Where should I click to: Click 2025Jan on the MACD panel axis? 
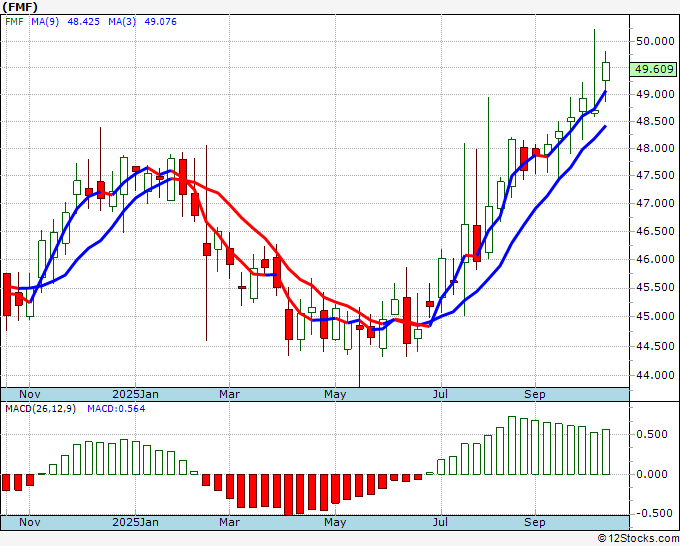click(135, 522)
